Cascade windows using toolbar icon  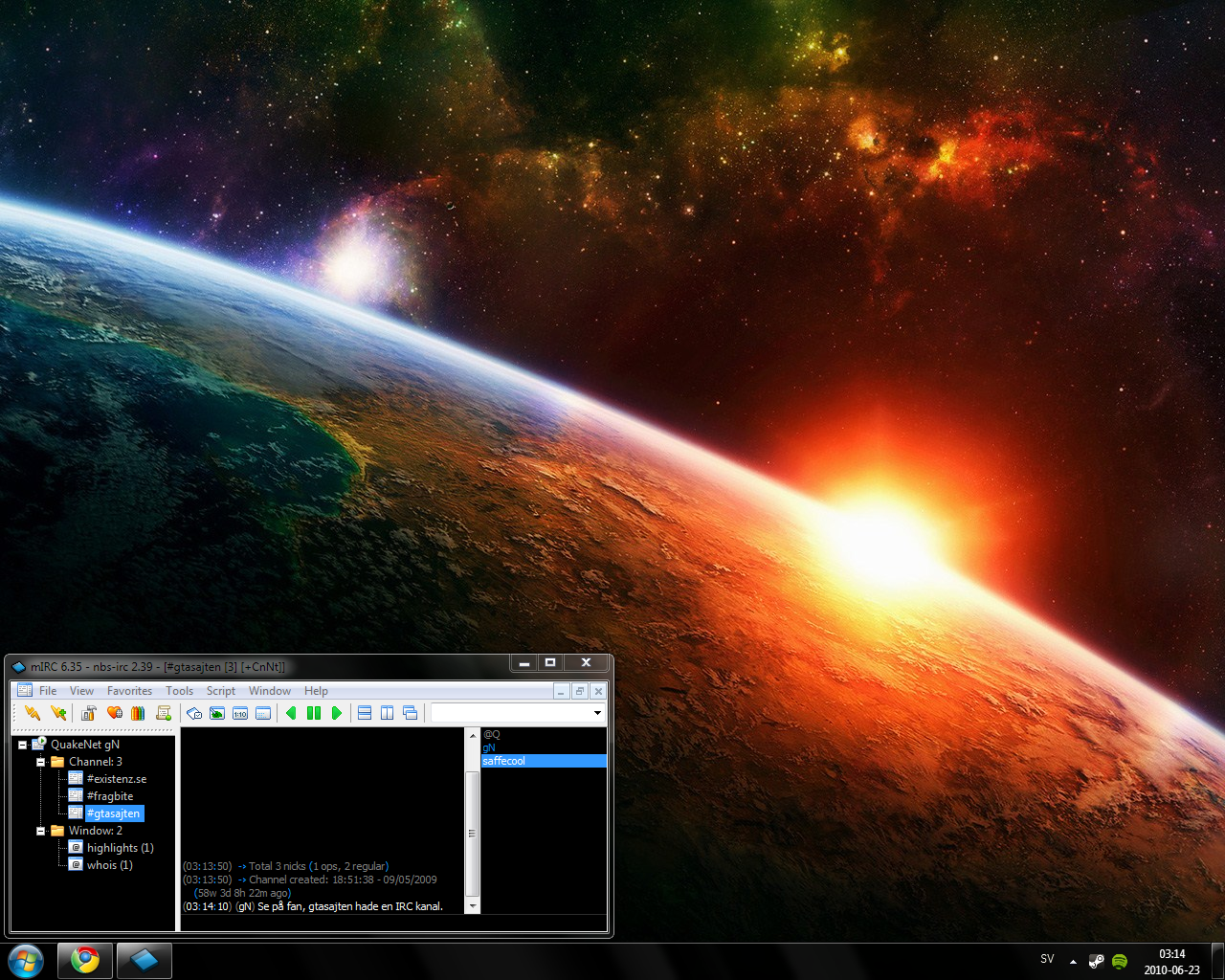click(410, 713)
